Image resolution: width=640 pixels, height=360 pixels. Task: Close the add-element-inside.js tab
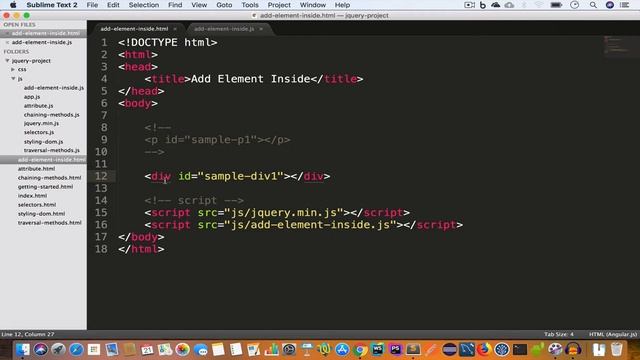[261, 29]
